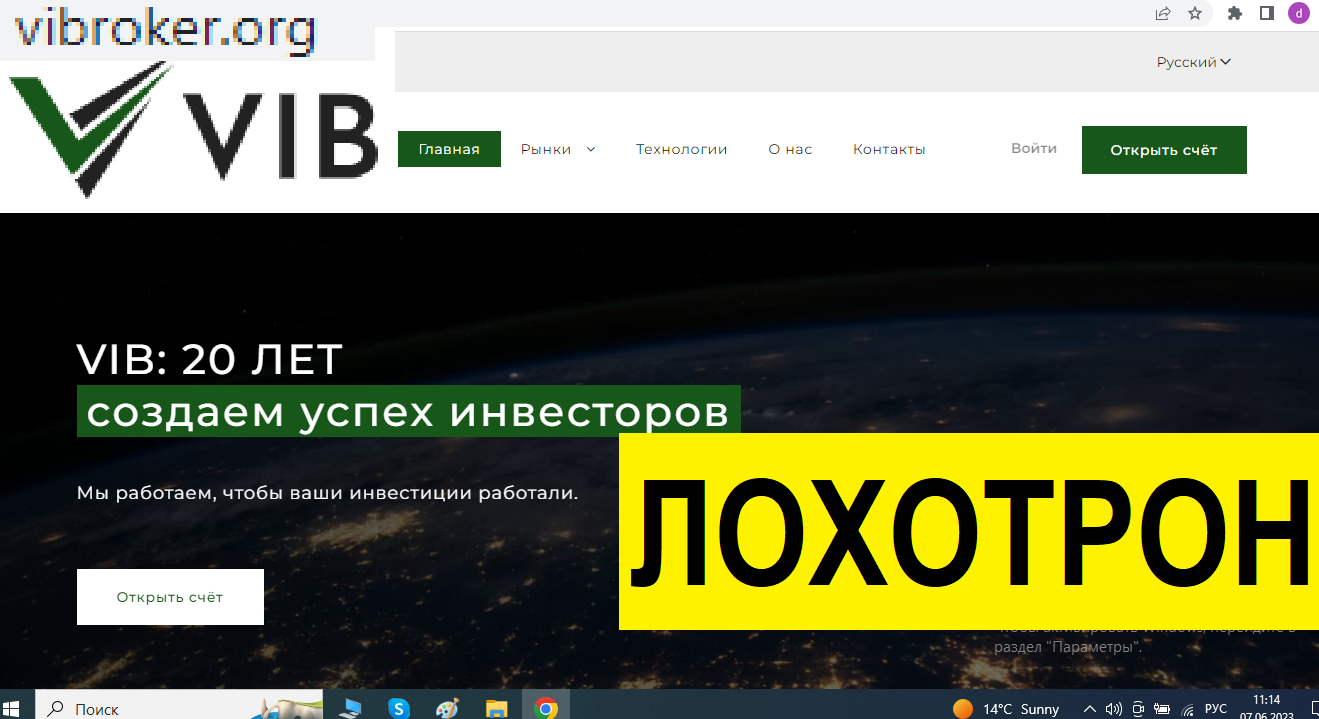Open the Главная menu item

tap(449, 149)
